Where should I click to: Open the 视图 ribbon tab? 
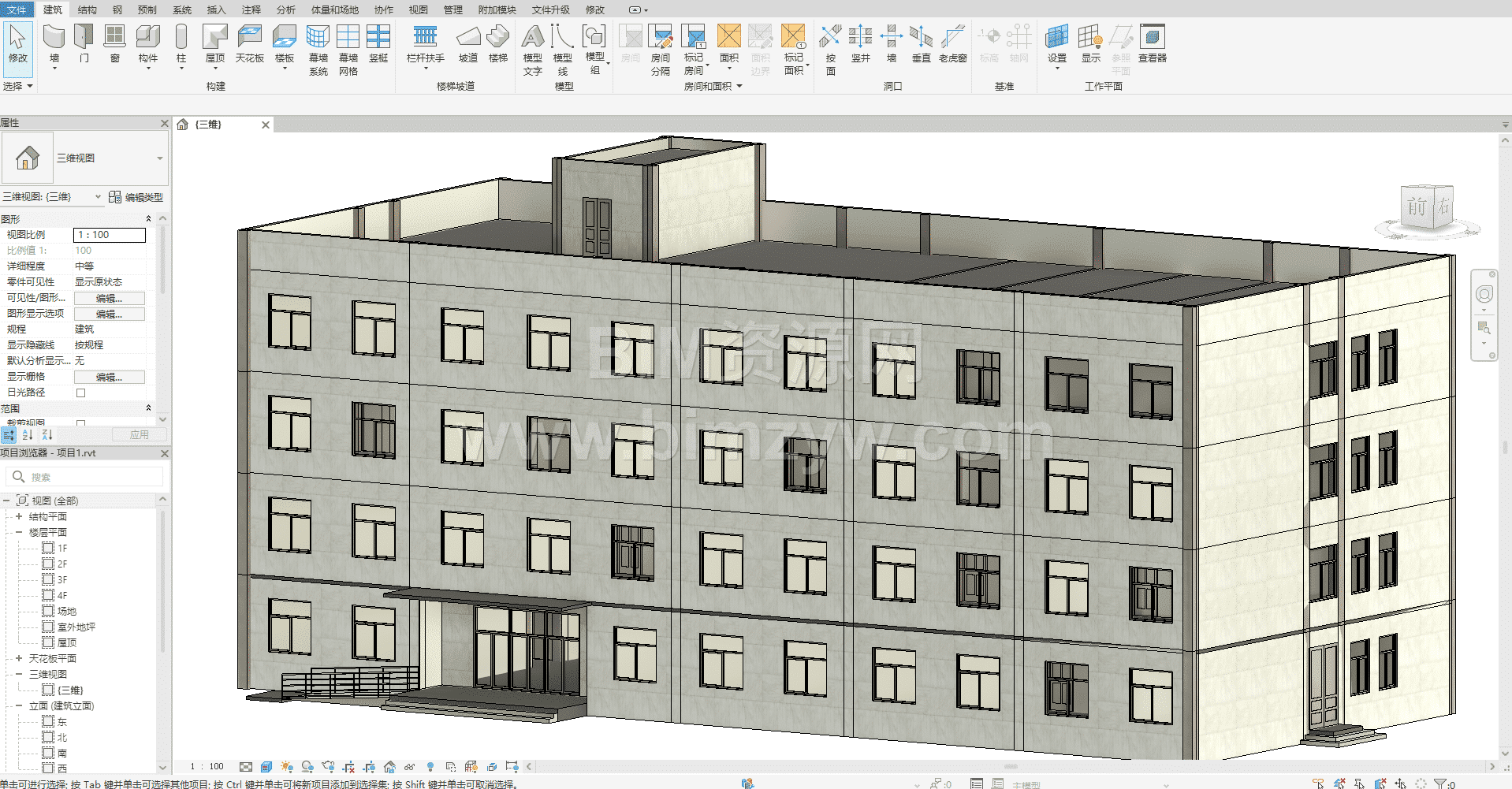(x=418, y=10)
